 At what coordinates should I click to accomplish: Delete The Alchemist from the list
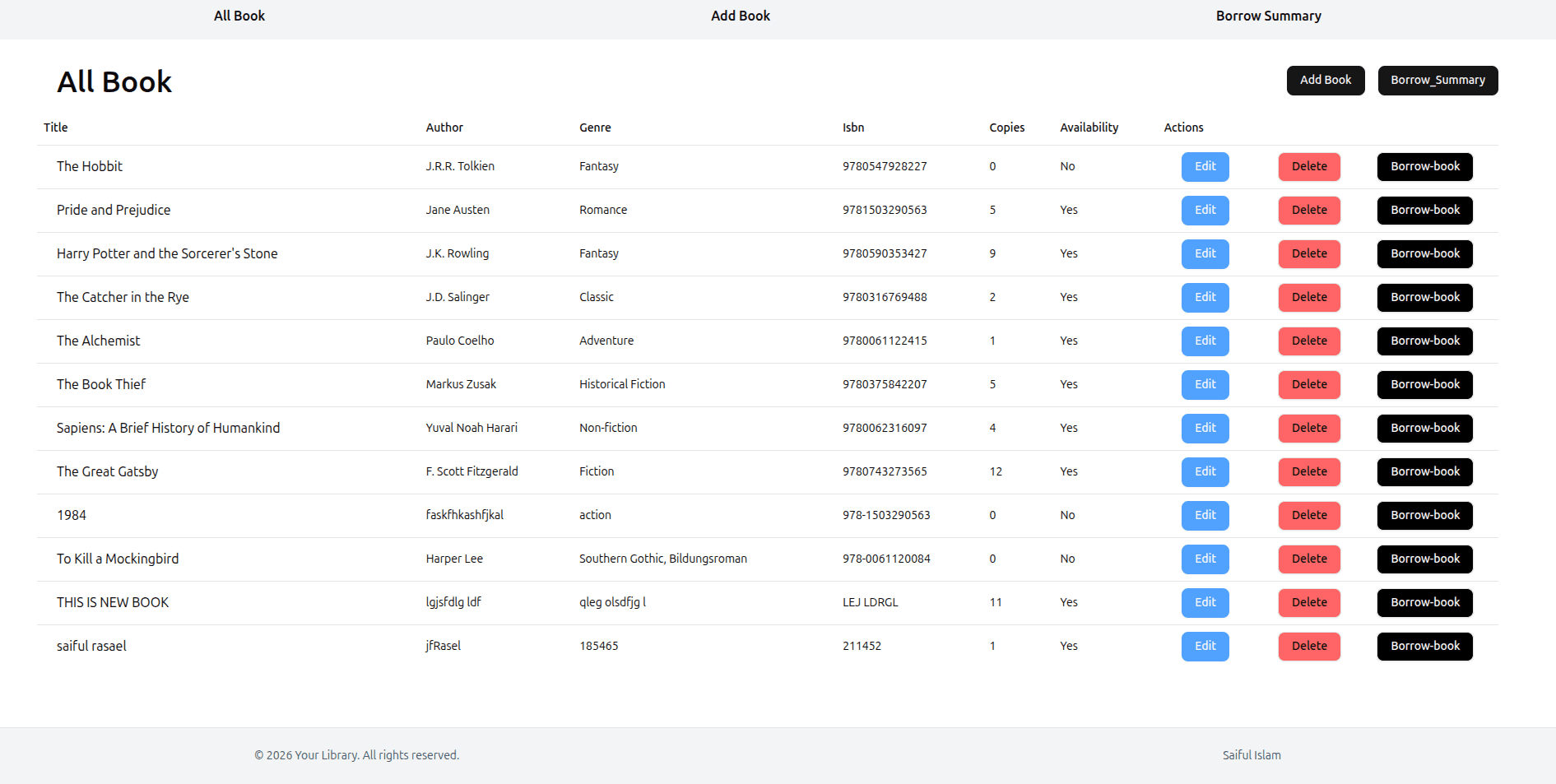click(1309, 341)
